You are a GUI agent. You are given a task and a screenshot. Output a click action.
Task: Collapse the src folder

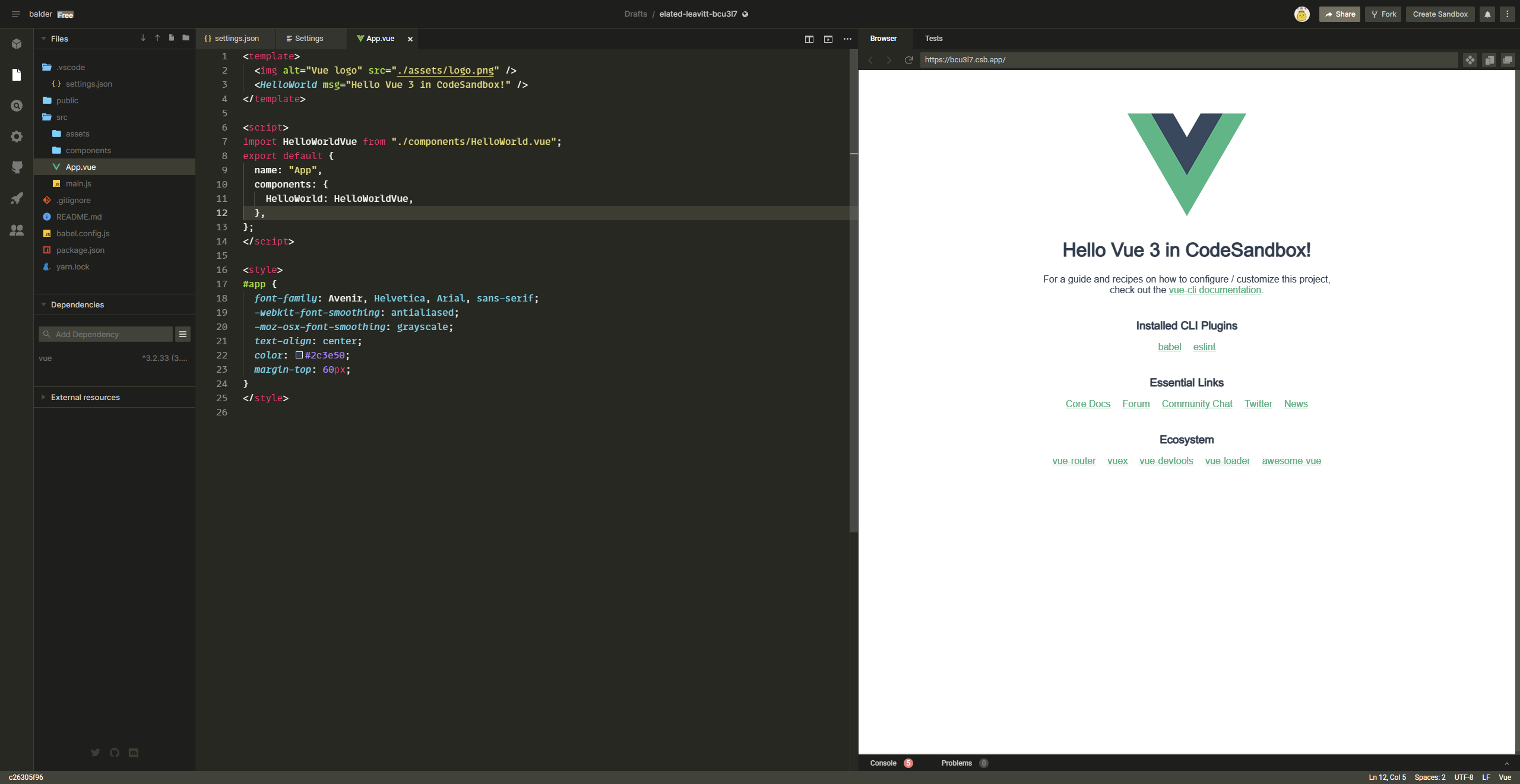[x=114, y=117]
